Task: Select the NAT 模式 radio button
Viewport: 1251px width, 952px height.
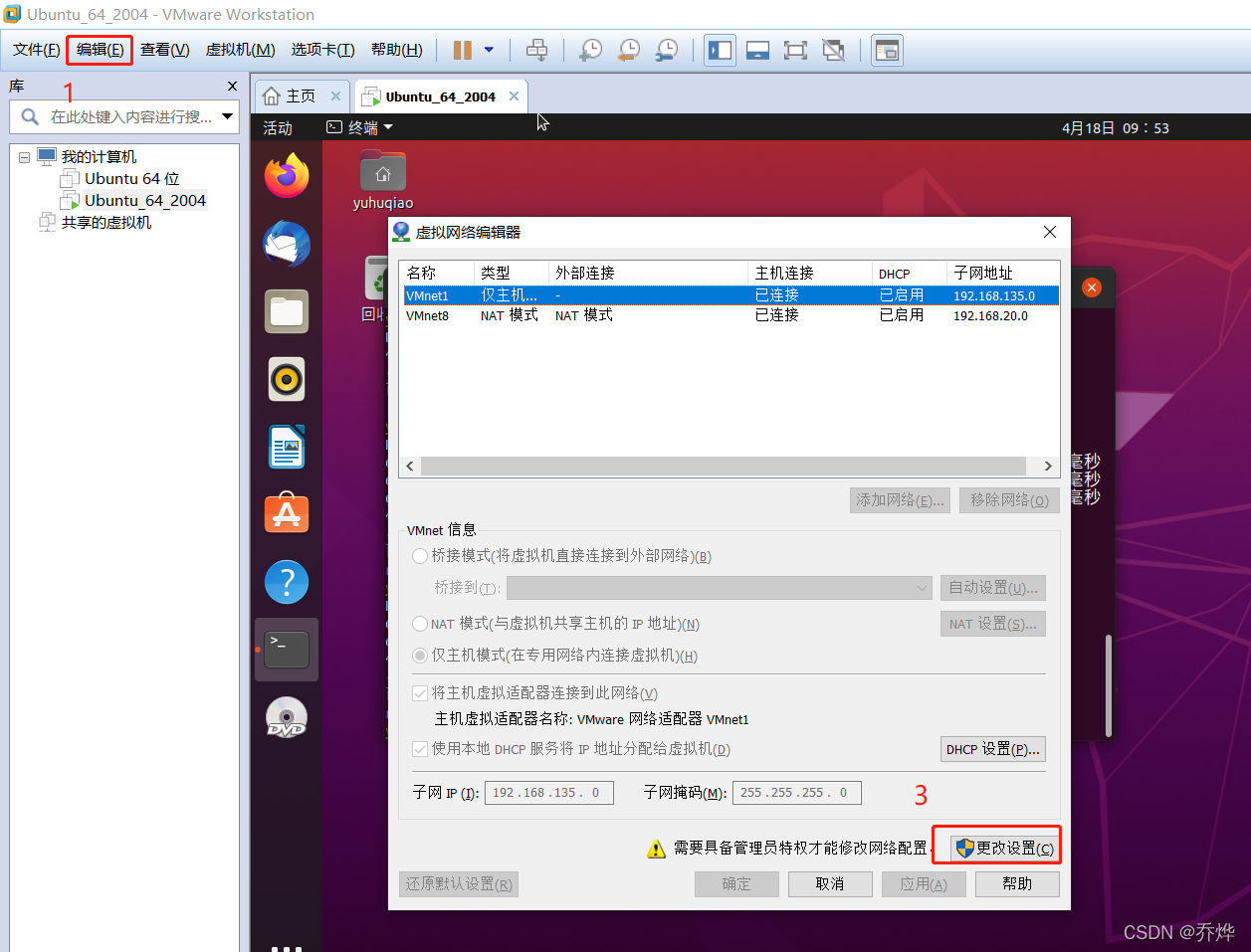Action: [x=420, y=624]
